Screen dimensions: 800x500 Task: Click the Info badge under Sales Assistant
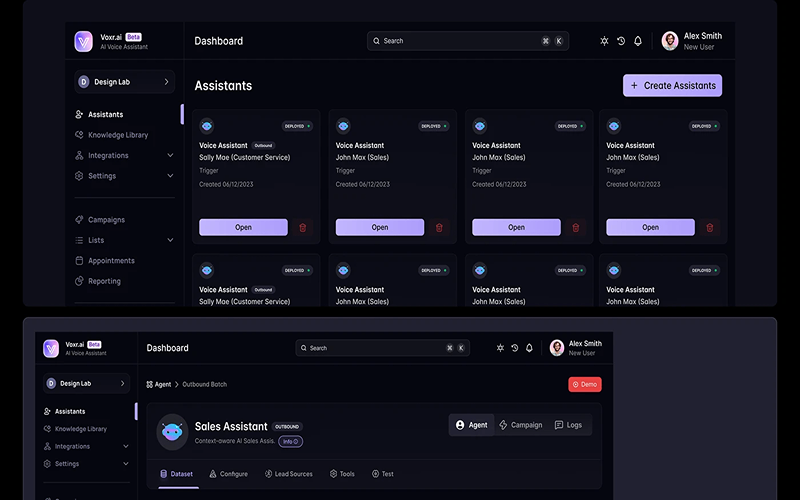(290, 442)
